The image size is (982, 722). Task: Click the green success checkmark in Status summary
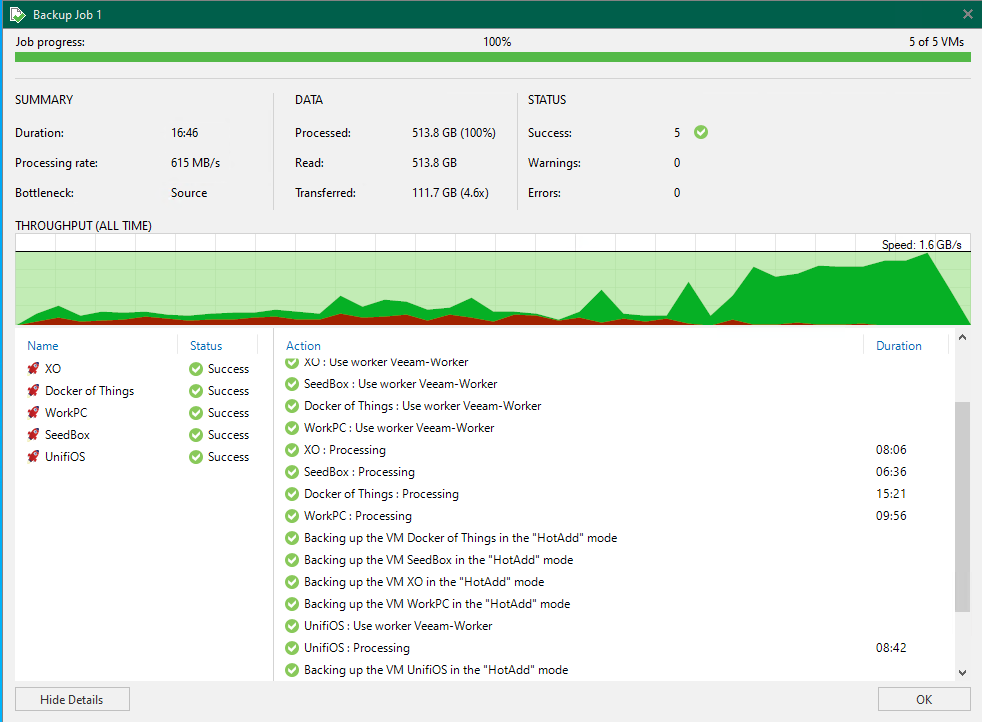click(x=701, y=132)
